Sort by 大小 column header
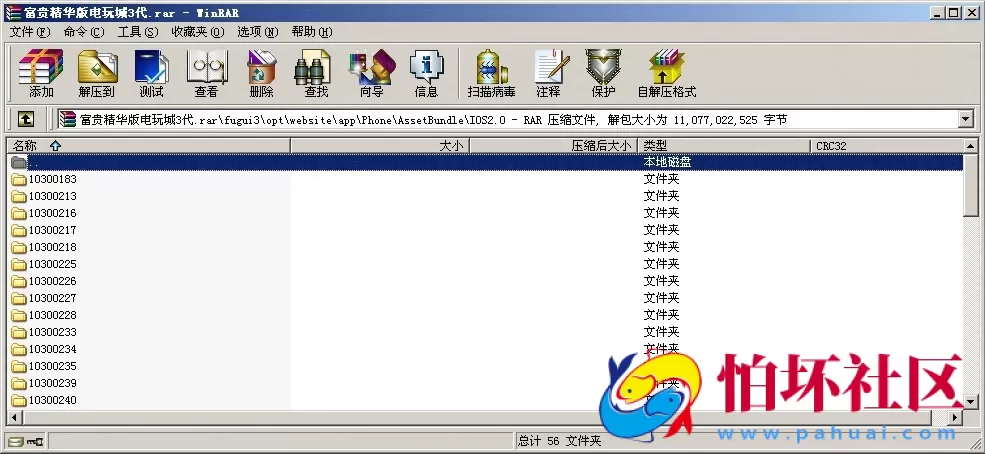 point(380,146)
